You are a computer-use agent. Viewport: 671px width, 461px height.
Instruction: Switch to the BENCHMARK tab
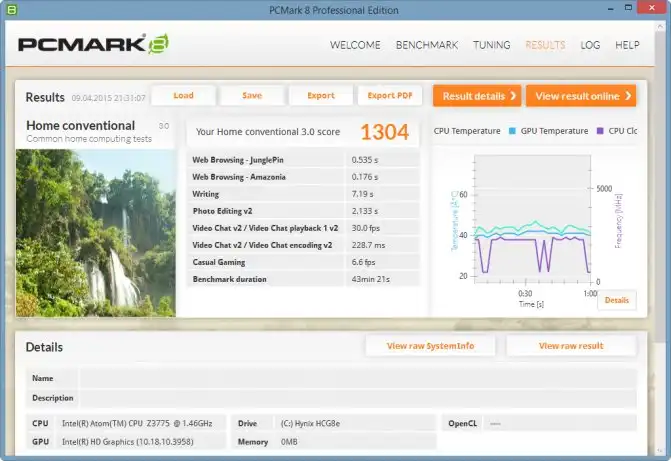(427, 45)
